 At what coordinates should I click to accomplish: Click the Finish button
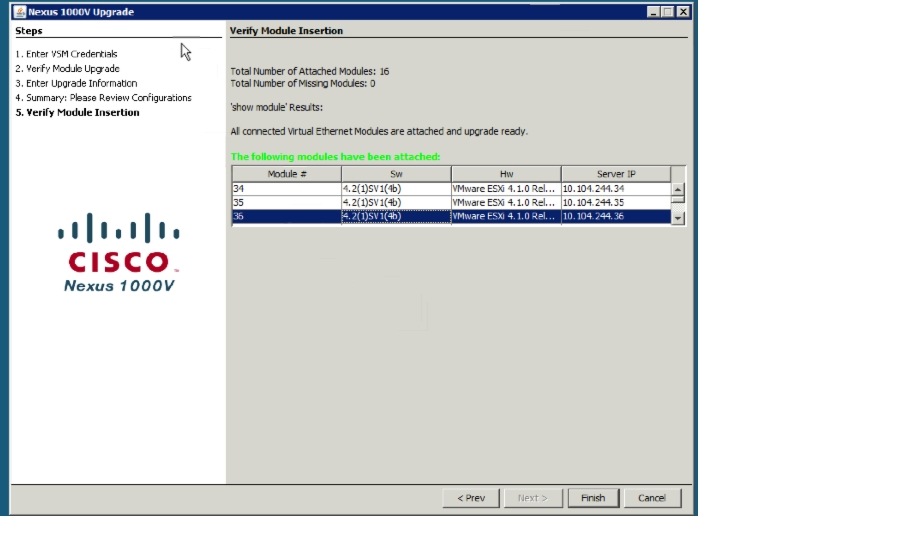coord(593,498)
